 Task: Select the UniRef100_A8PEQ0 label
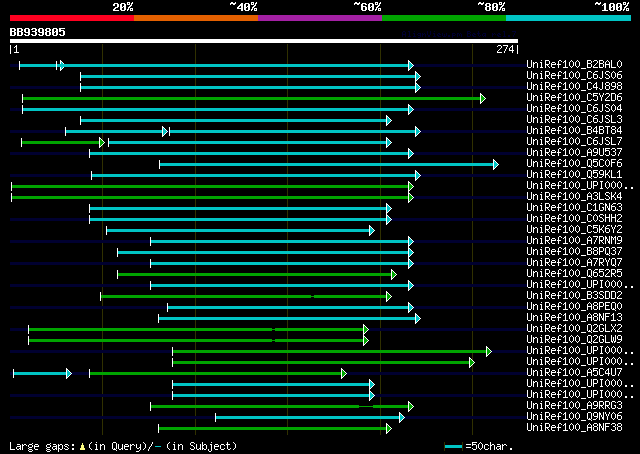pos(574,307)
